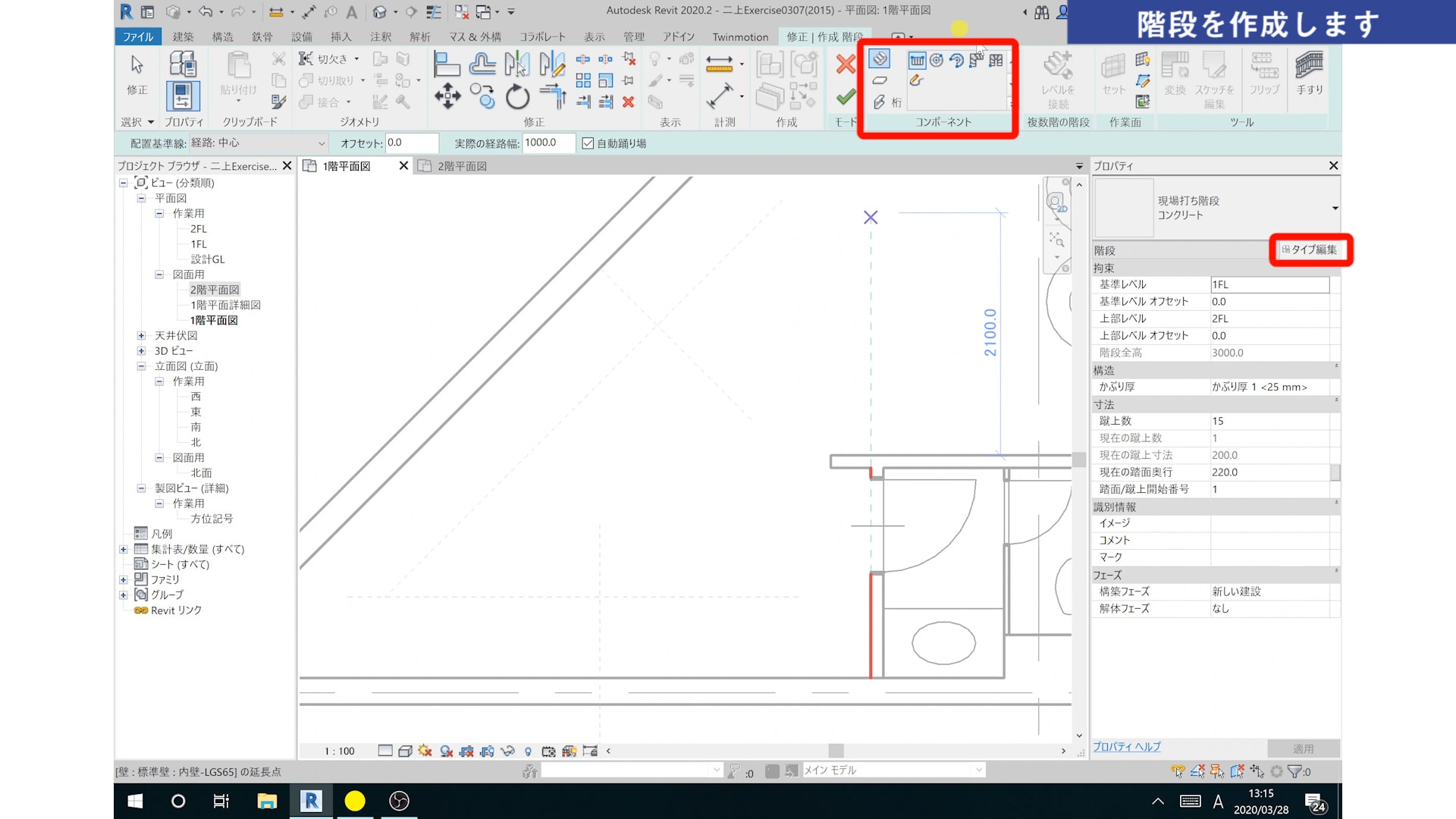Open the プロパティ ヘルプ link

click(x=1126, y=746)
